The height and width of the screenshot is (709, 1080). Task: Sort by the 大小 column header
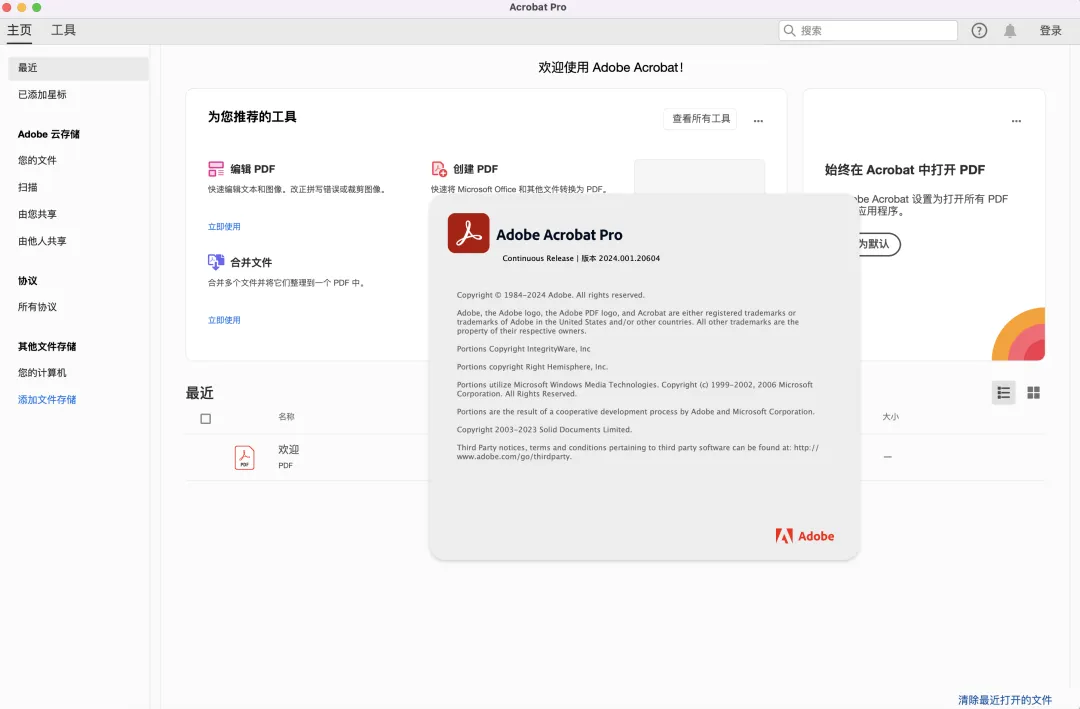[891, 416]
